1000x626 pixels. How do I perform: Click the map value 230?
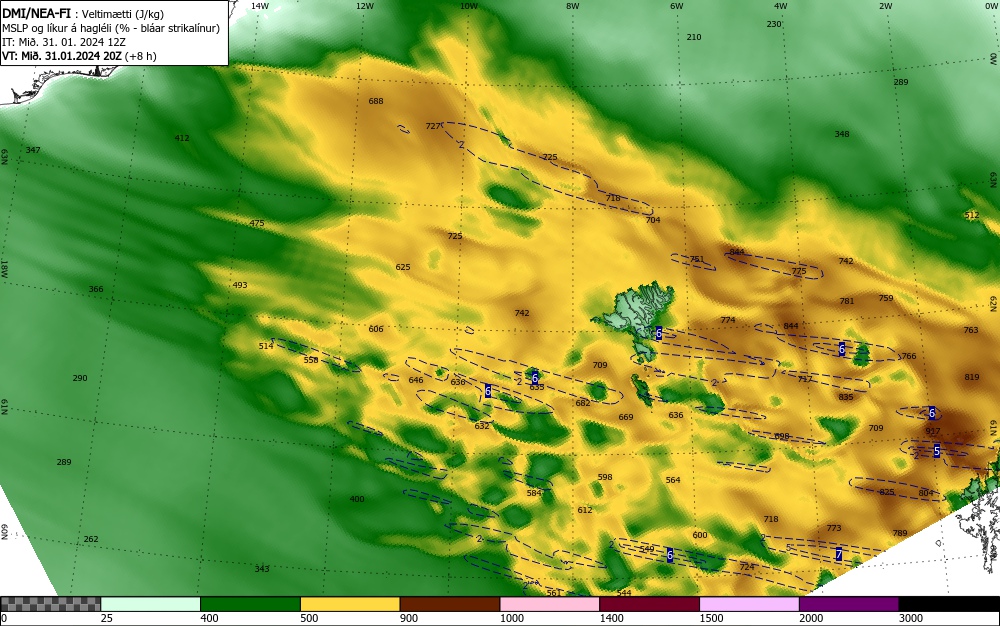(774, 24)
